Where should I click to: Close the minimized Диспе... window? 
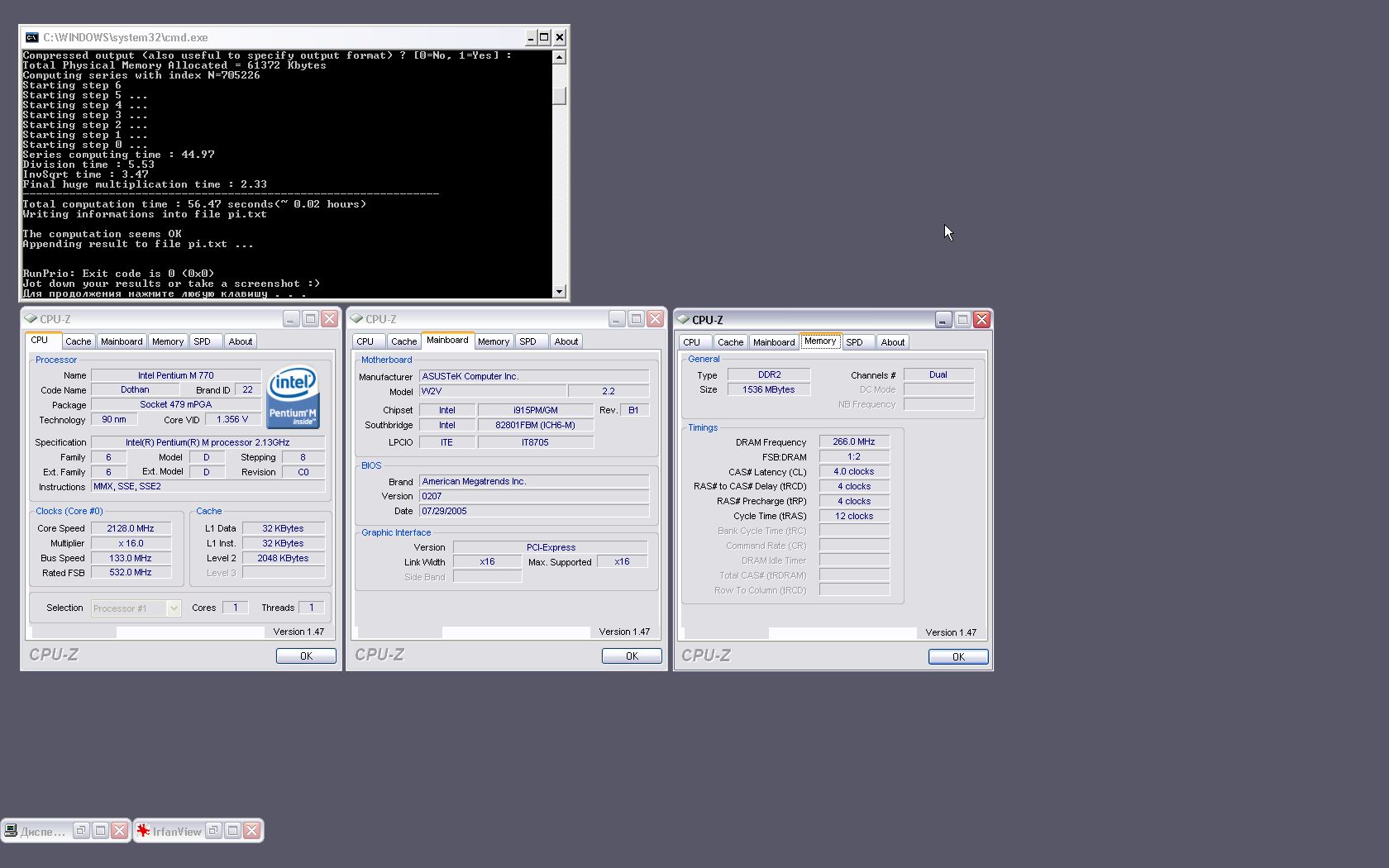click(x=120, y=830)
